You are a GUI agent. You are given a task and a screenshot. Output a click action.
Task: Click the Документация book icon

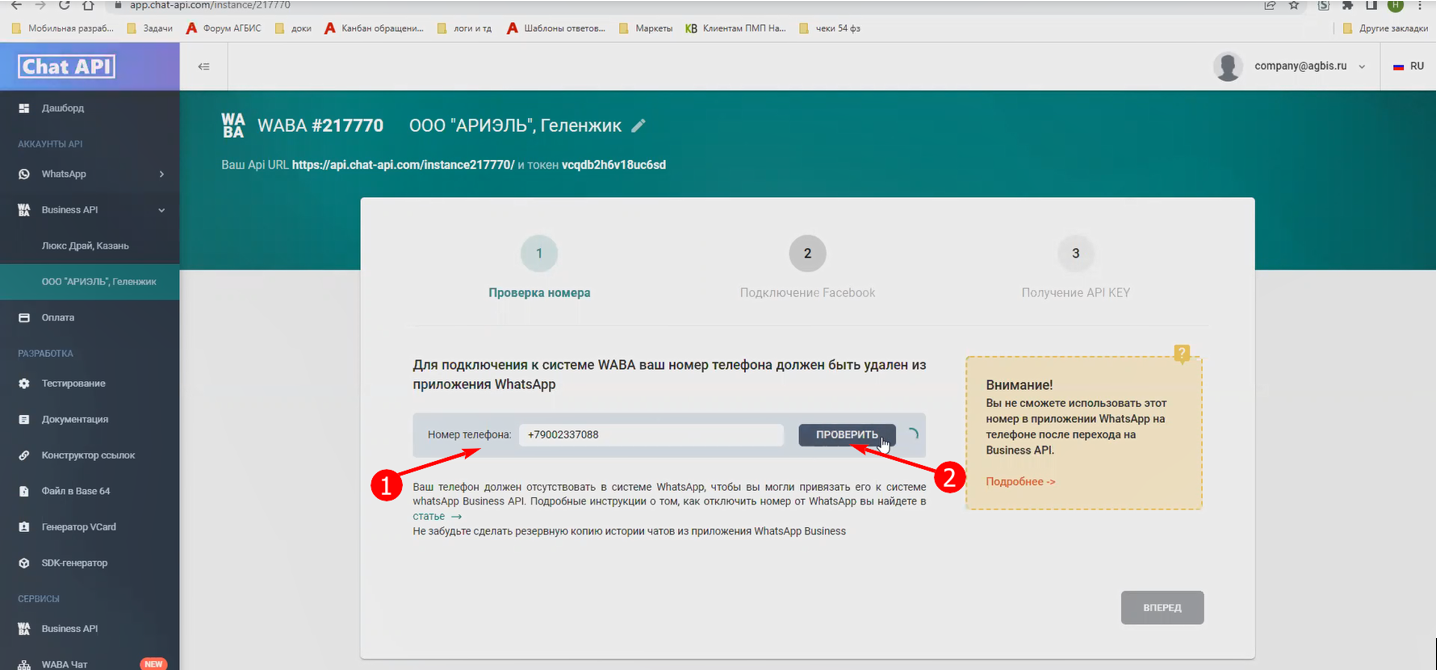(24, 420)
